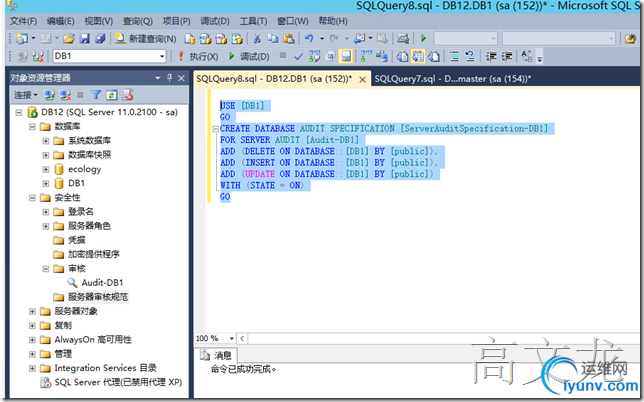Collapse the 数据库 folder
The image size is (644, 402).
[x=32, y=126]
